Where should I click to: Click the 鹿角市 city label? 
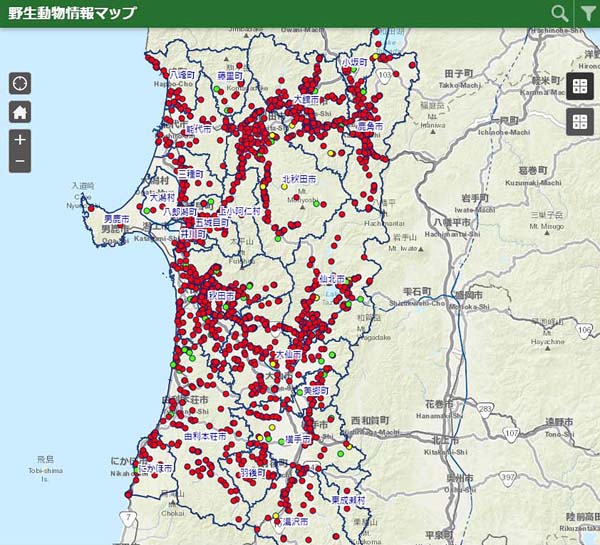pos(370,127)
